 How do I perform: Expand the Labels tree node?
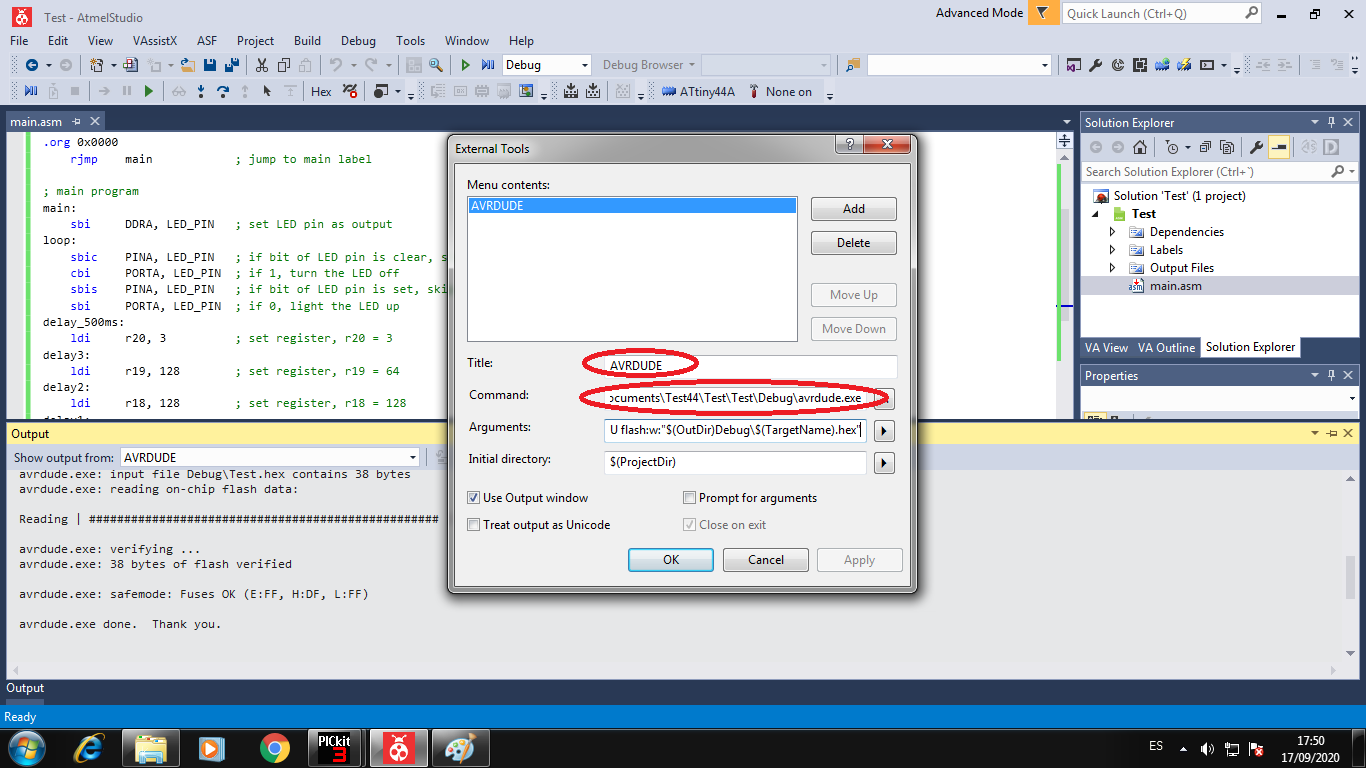[1113, 250]
